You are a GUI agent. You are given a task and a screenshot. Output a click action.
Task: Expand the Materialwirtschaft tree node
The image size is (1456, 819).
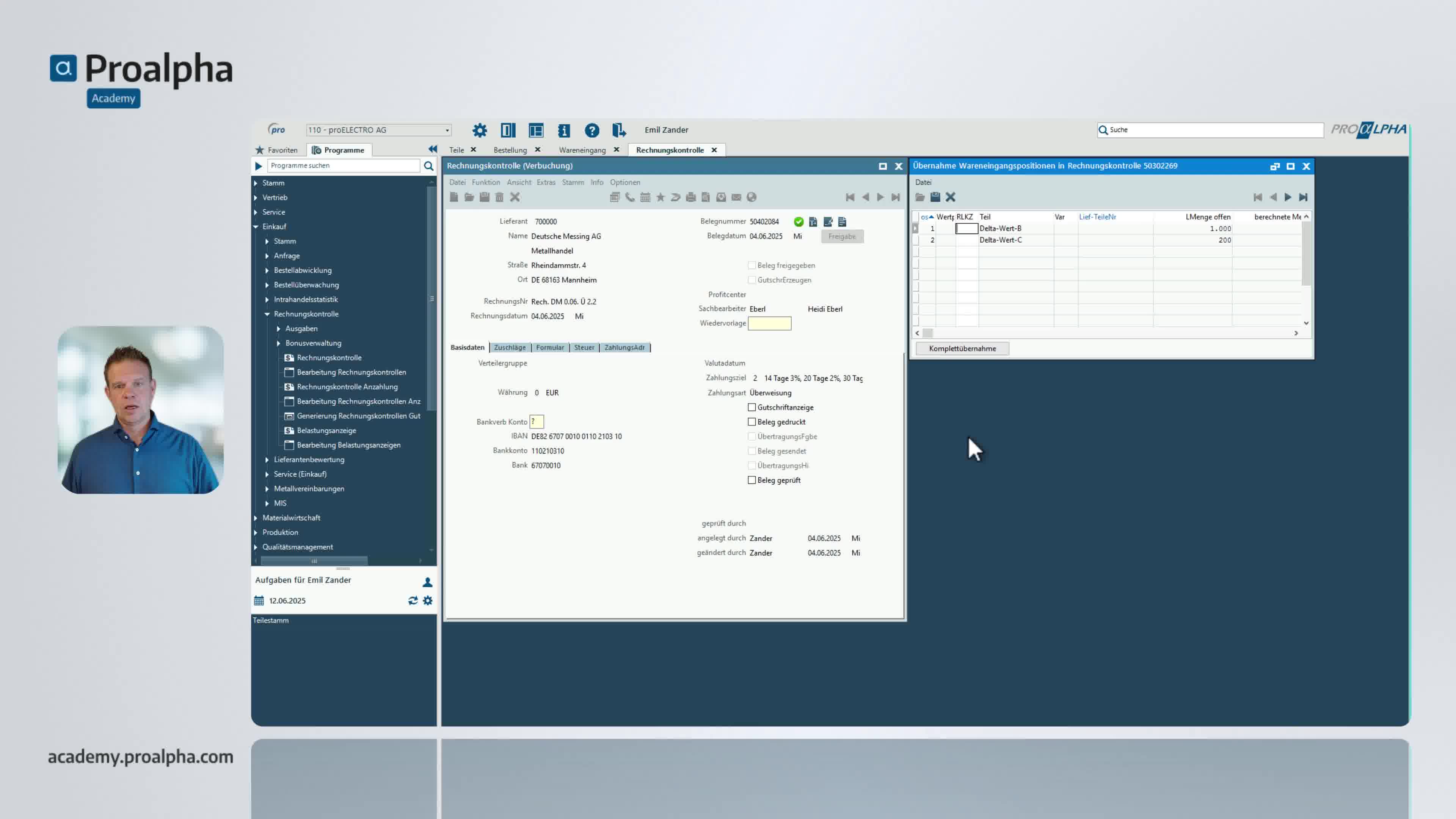click(256, 518)
